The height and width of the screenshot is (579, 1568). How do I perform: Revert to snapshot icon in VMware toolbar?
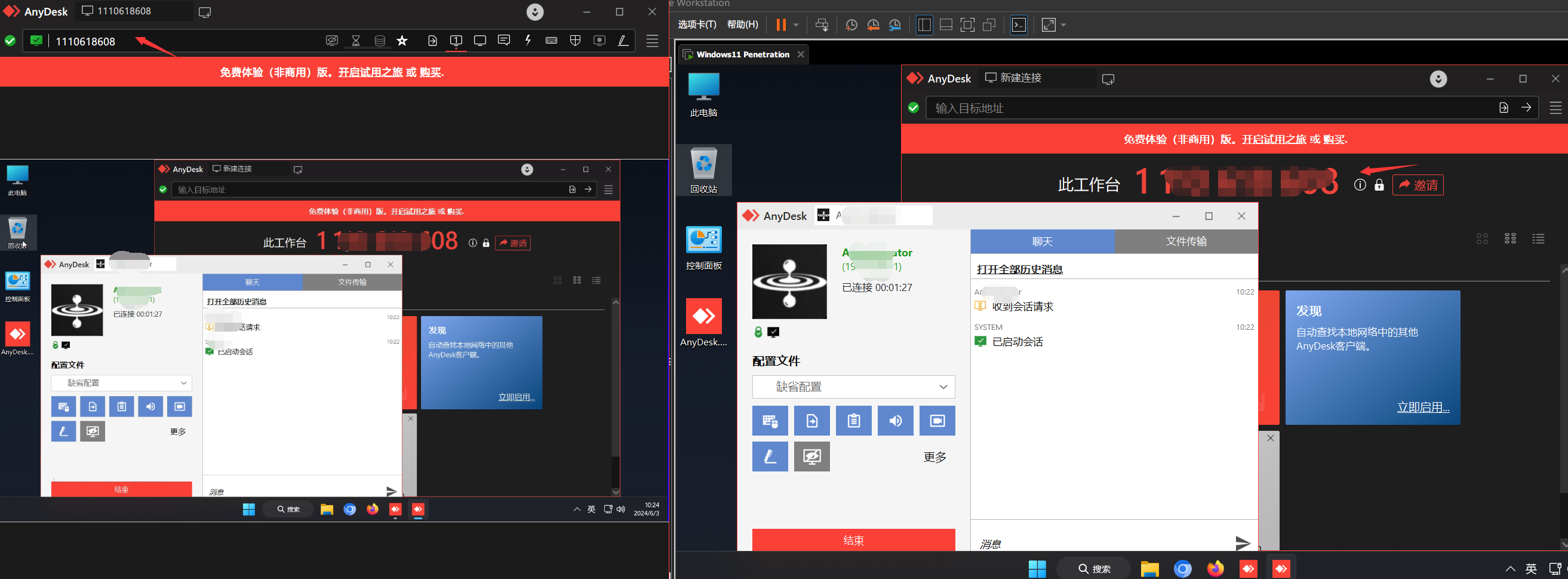click(873, 25)
